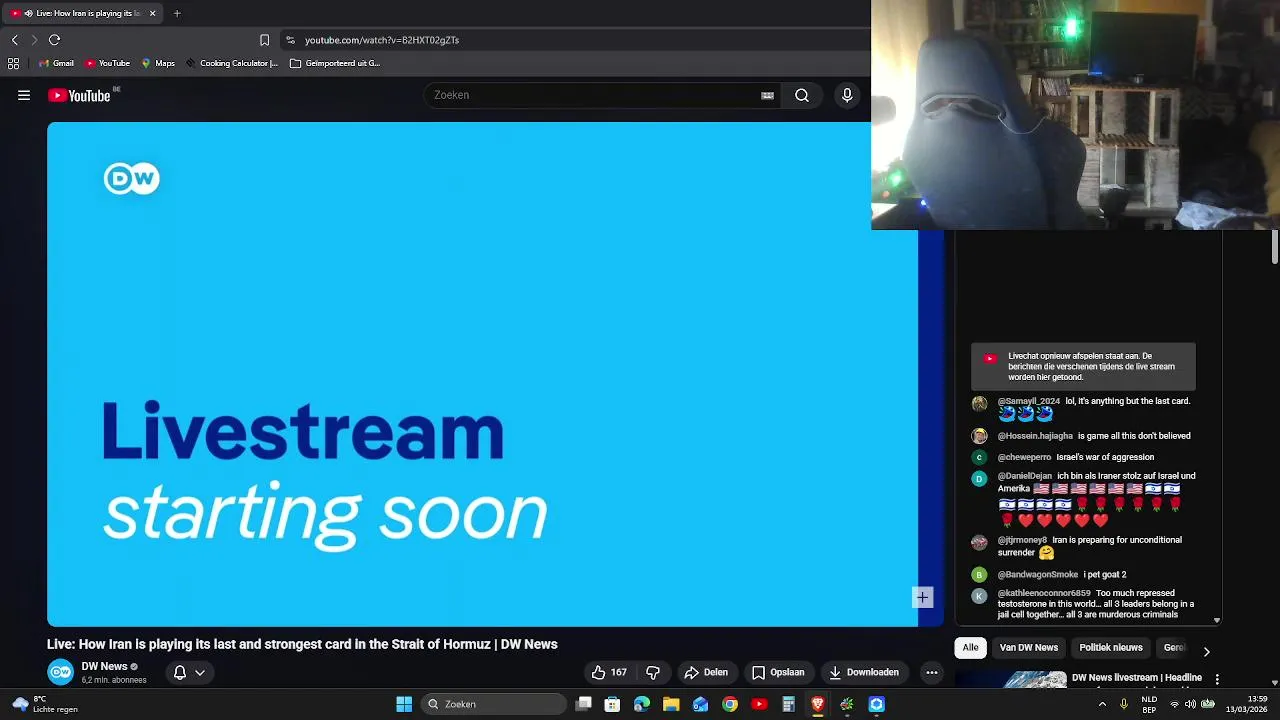Jump to latest chat messages arrow

(1216, 620)
